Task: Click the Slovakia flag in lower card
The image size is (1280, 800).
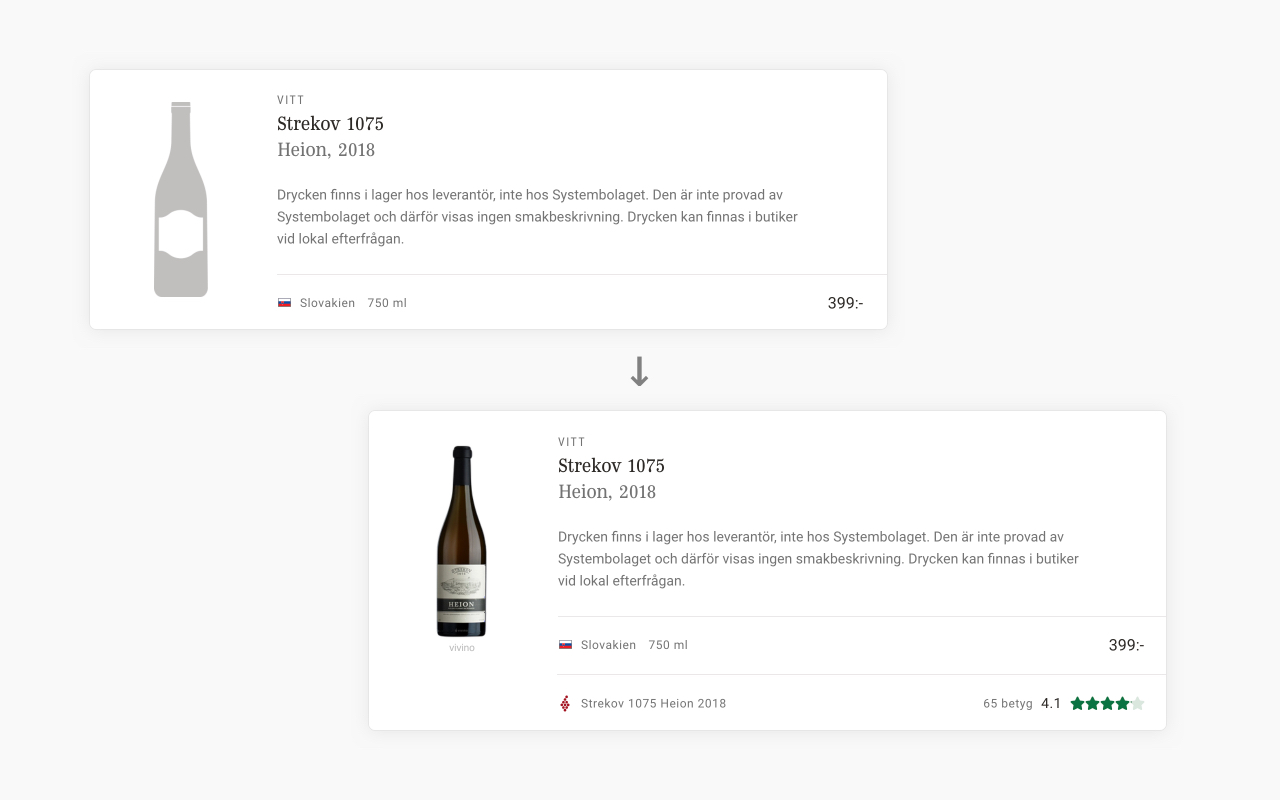Action: click(x=565, y=645)
